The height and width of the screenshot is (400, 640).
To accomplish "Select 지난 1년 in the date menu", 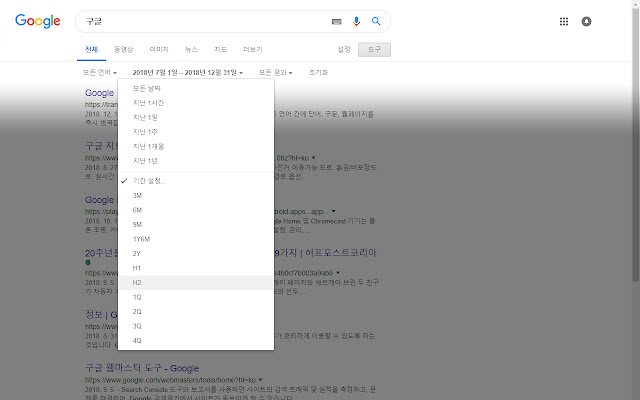I will [x=196, y=161].
